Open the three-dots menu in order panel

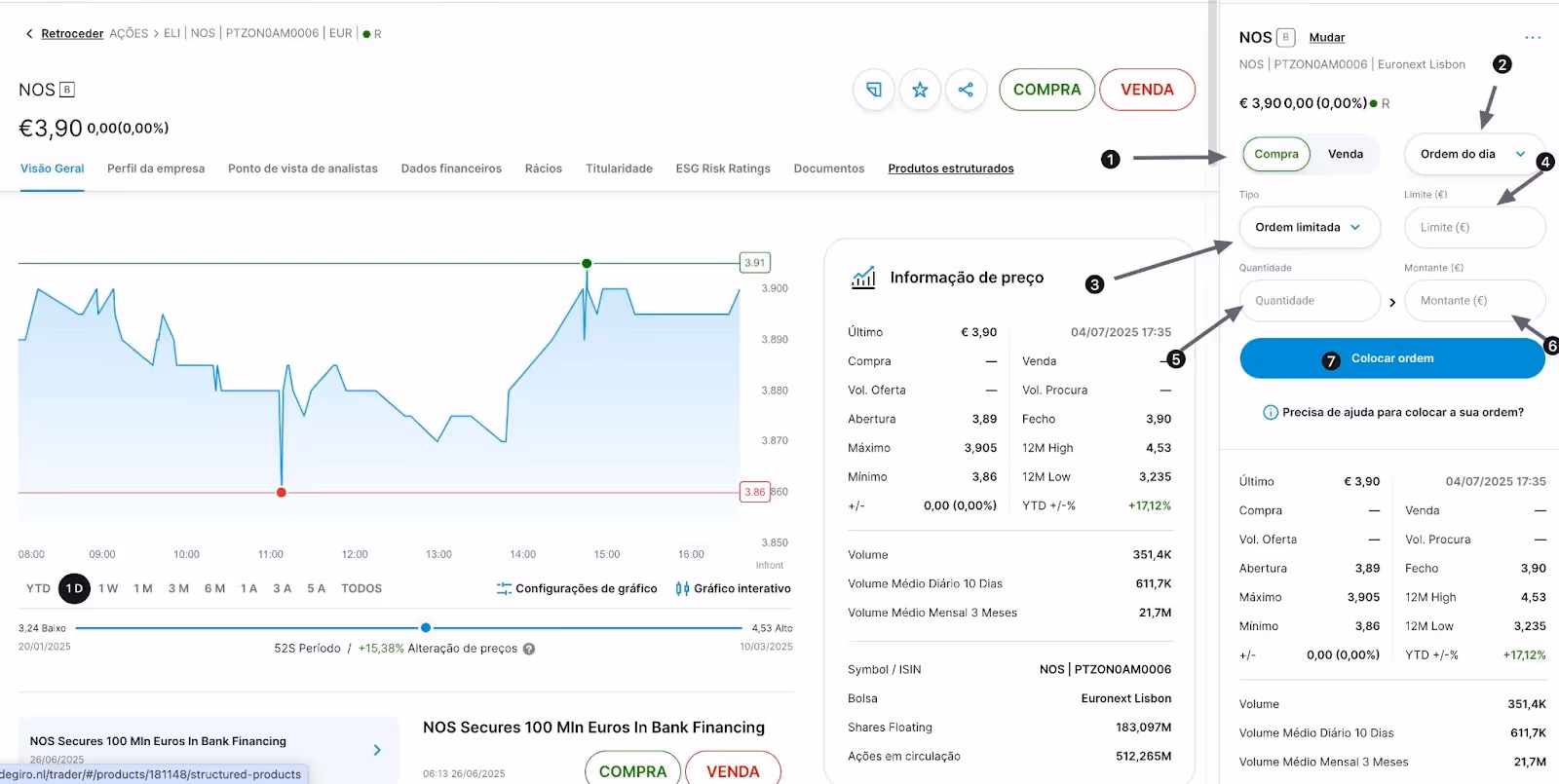(x=1533, y=38)
